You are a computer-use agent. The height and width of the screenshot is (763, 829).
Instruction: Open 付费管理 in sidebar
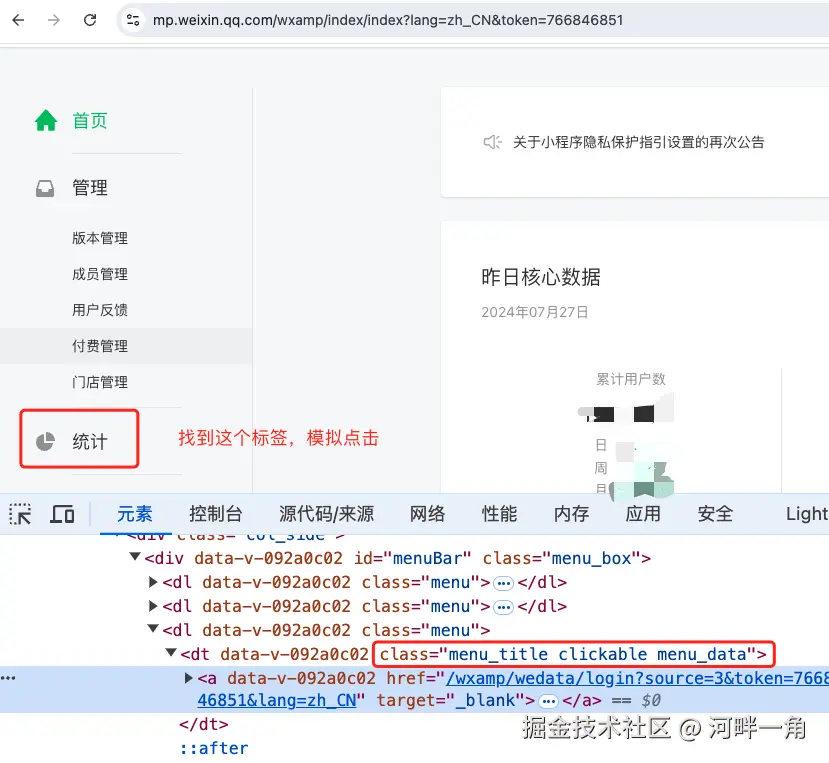click(x=100, y=346)
